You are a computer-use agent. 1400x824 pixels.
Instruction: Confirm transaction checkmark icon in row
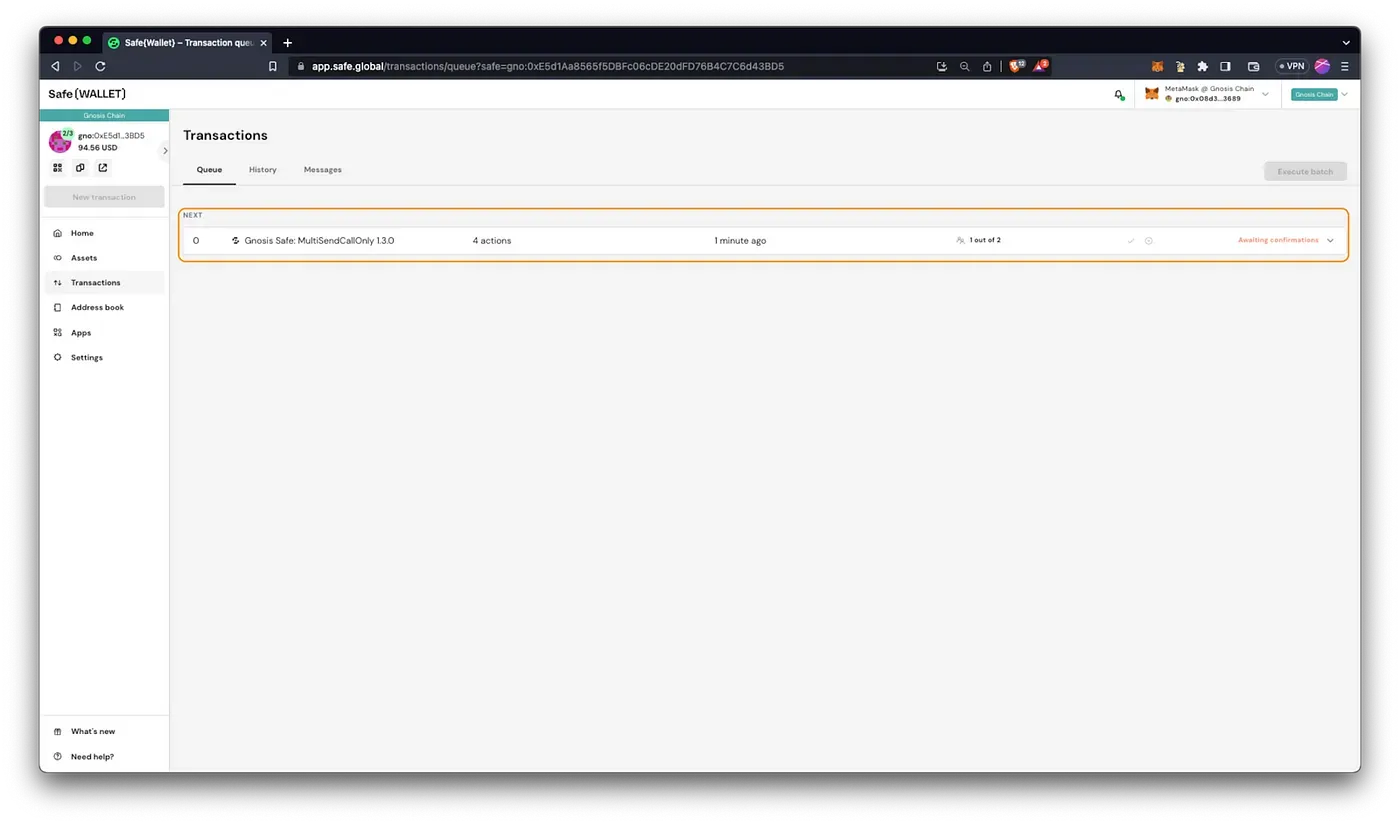pyautogui.click(x=1131, y=240)
